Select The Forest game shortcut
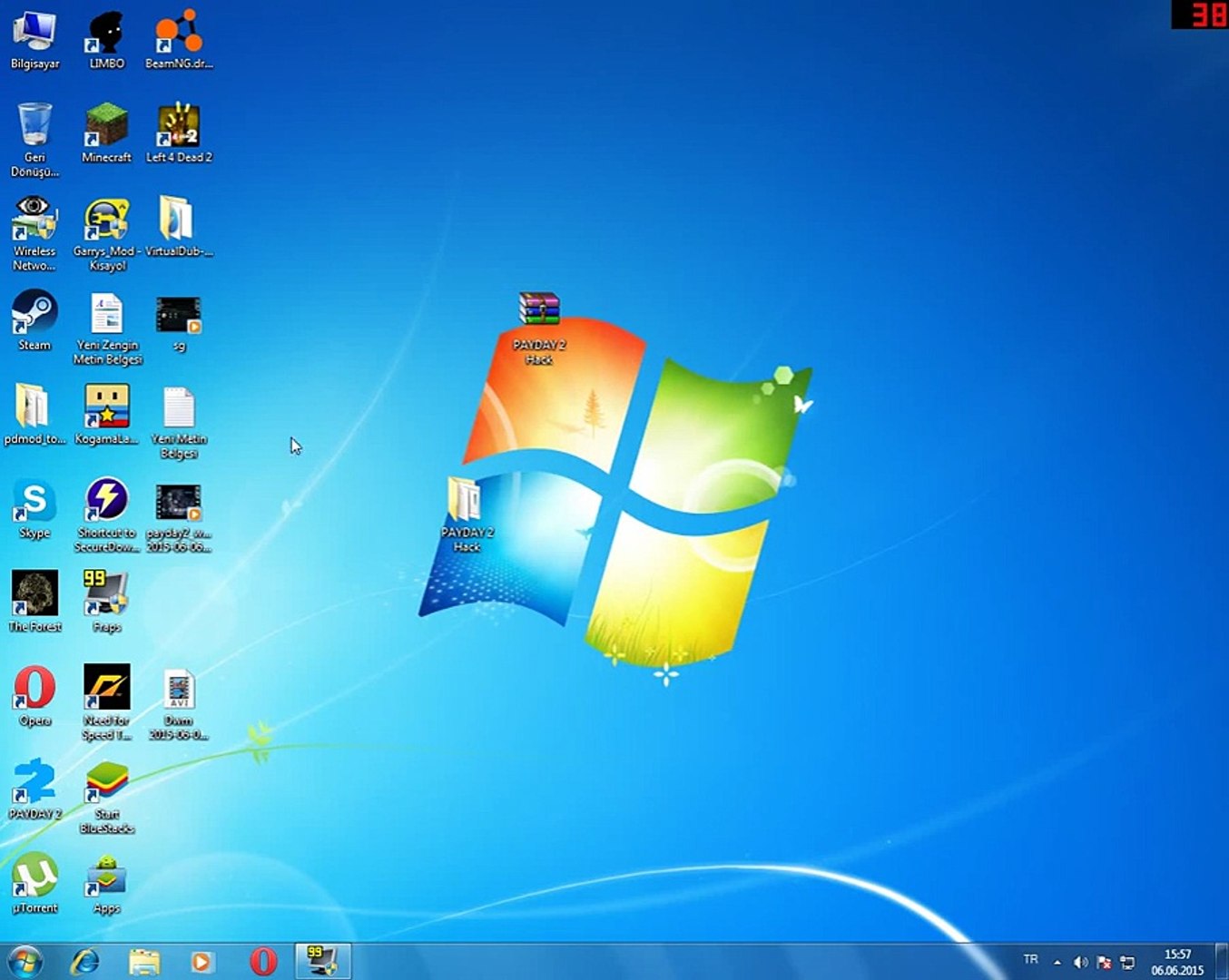The image size is (1229, 980). (34, 602)
